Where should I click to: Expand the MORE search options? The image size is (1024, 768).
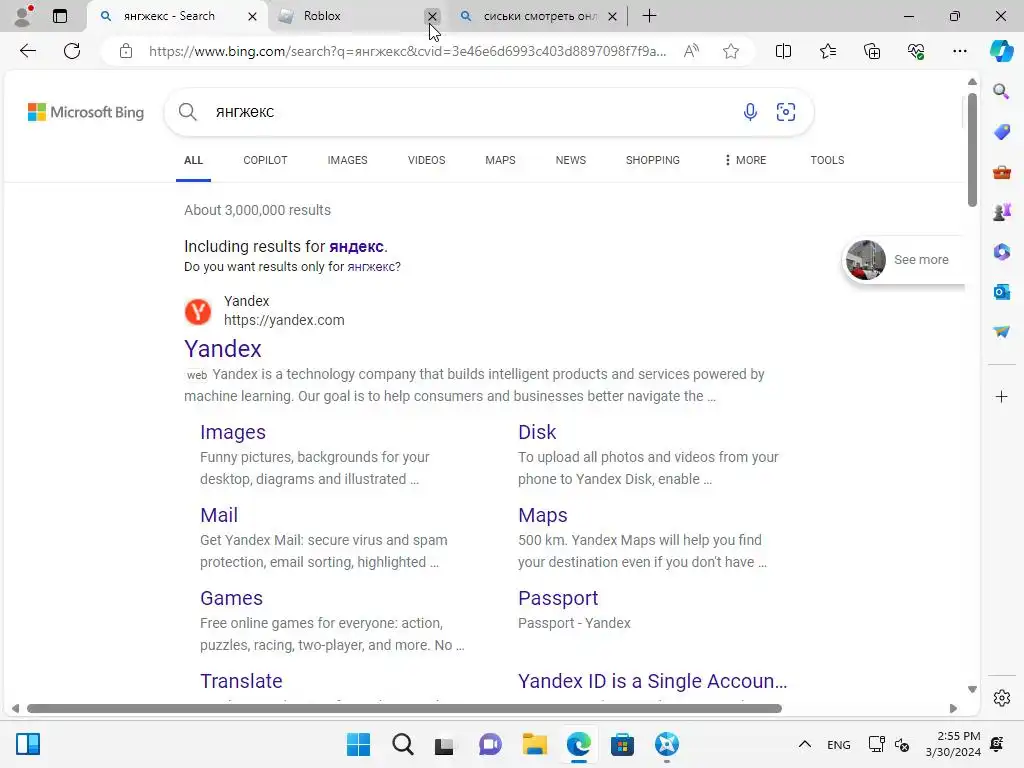[745, 160]
